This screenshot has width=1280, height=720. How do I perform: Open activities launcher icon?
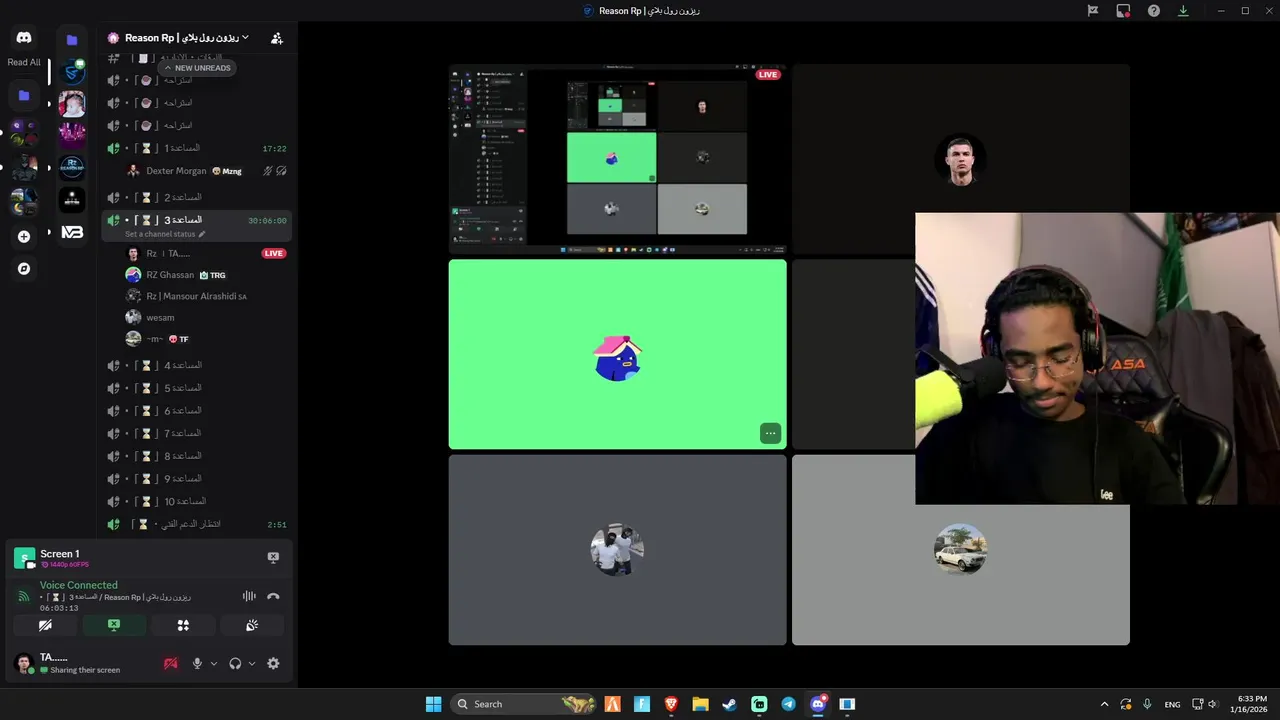(x=183, y=625)
